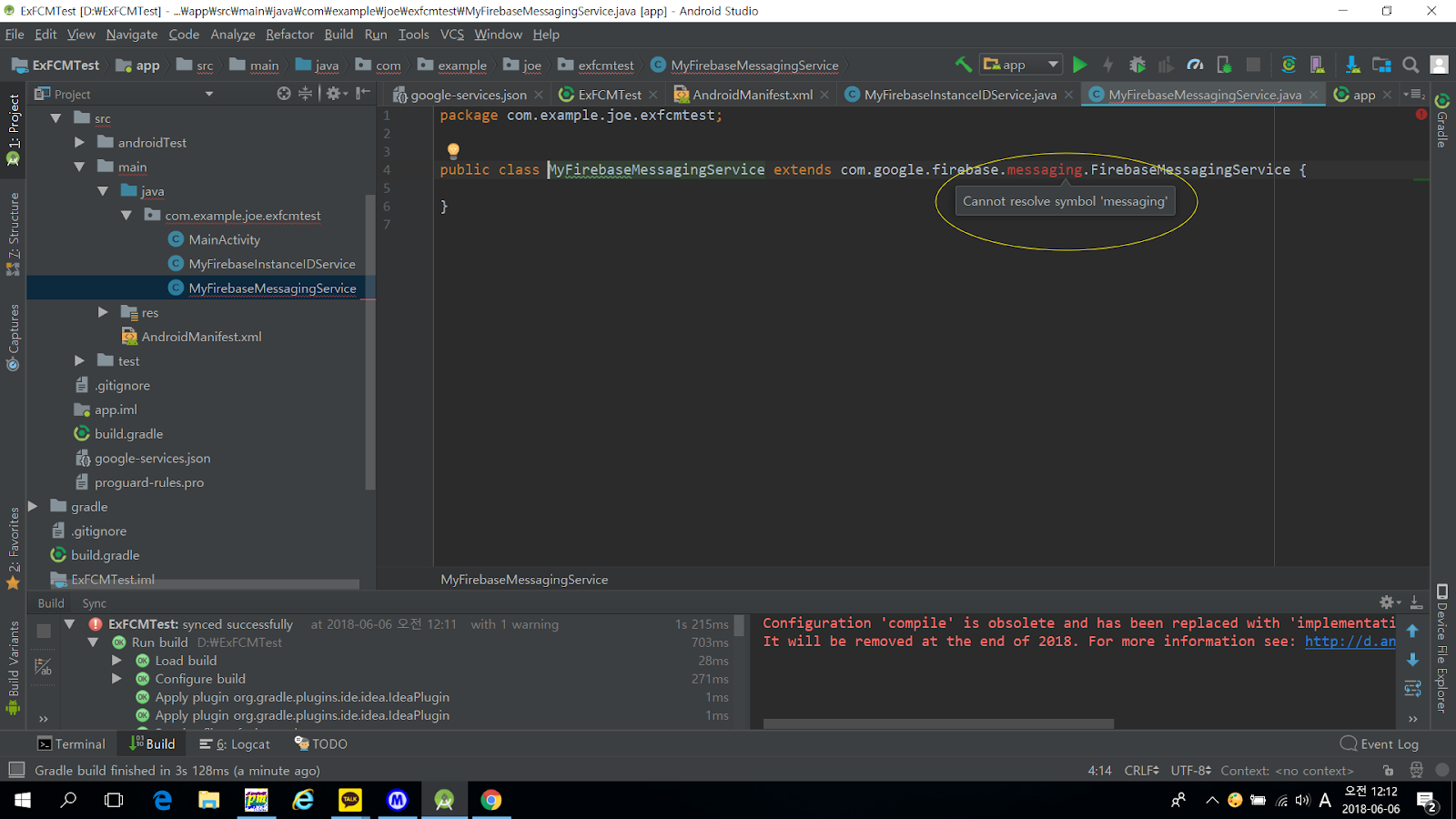Sync project with Gradle files icon

click(1289, 65)
